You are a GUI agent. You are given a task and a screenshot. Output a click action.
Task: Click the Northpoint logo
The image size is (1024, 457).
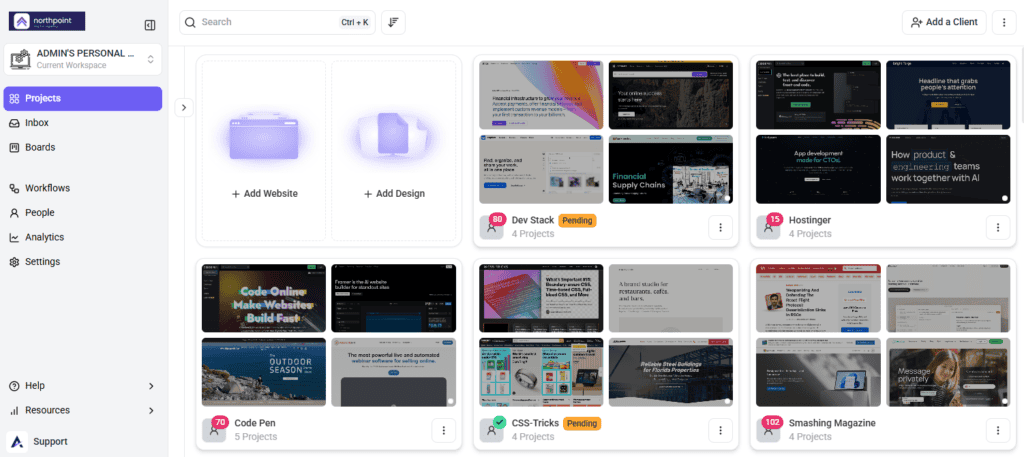pyautogui.click(x=47, y=22)
